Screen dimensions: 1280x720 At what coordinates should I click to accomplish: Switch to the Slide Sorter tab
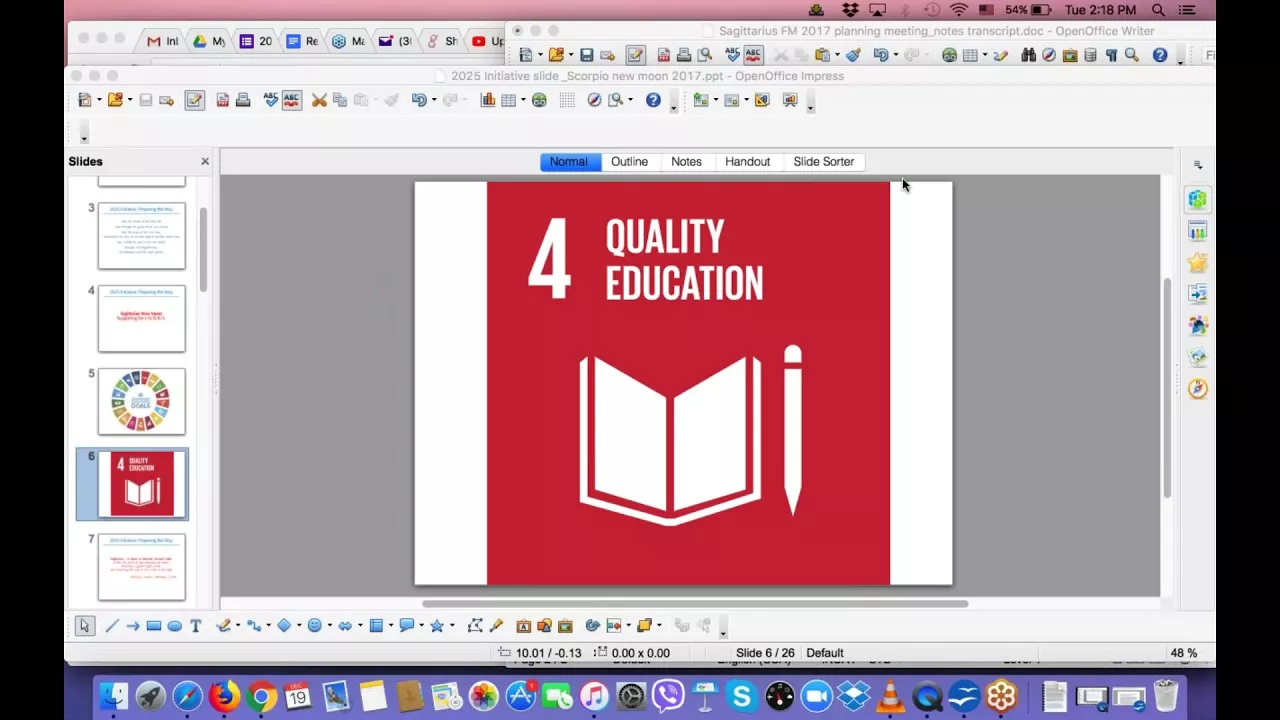[824, 162]
